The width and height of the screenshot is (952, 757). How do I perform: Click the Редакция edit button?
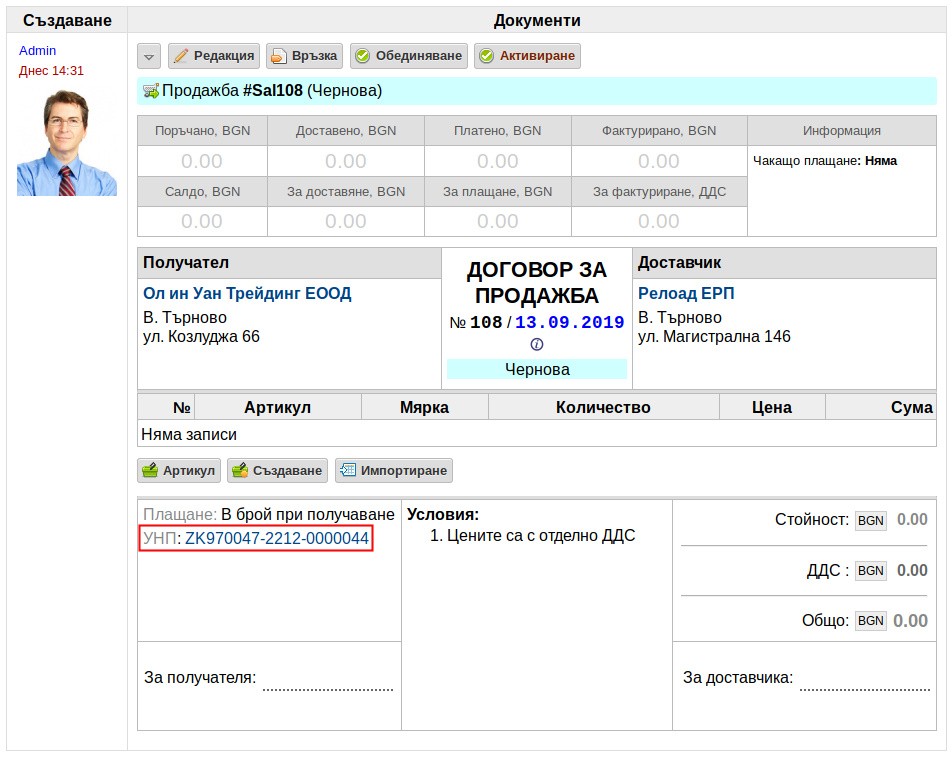(214, 56)
